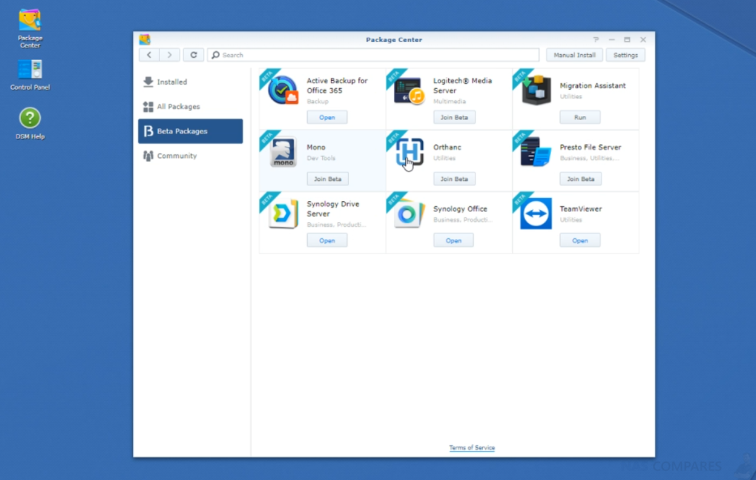Launch the DSM Help desktop icon
Screen dimensions: 756x480
coord(30,123)
